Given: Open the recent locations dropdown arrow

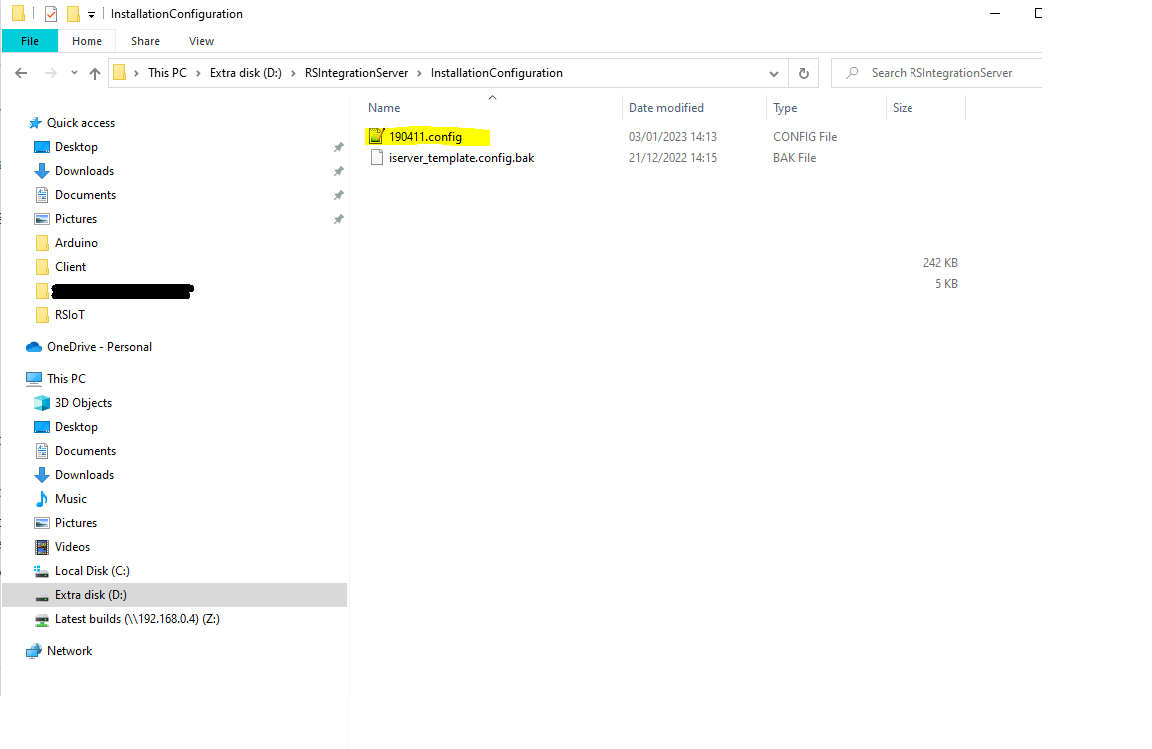Looking at the screenshot, I should pos(73,73).
